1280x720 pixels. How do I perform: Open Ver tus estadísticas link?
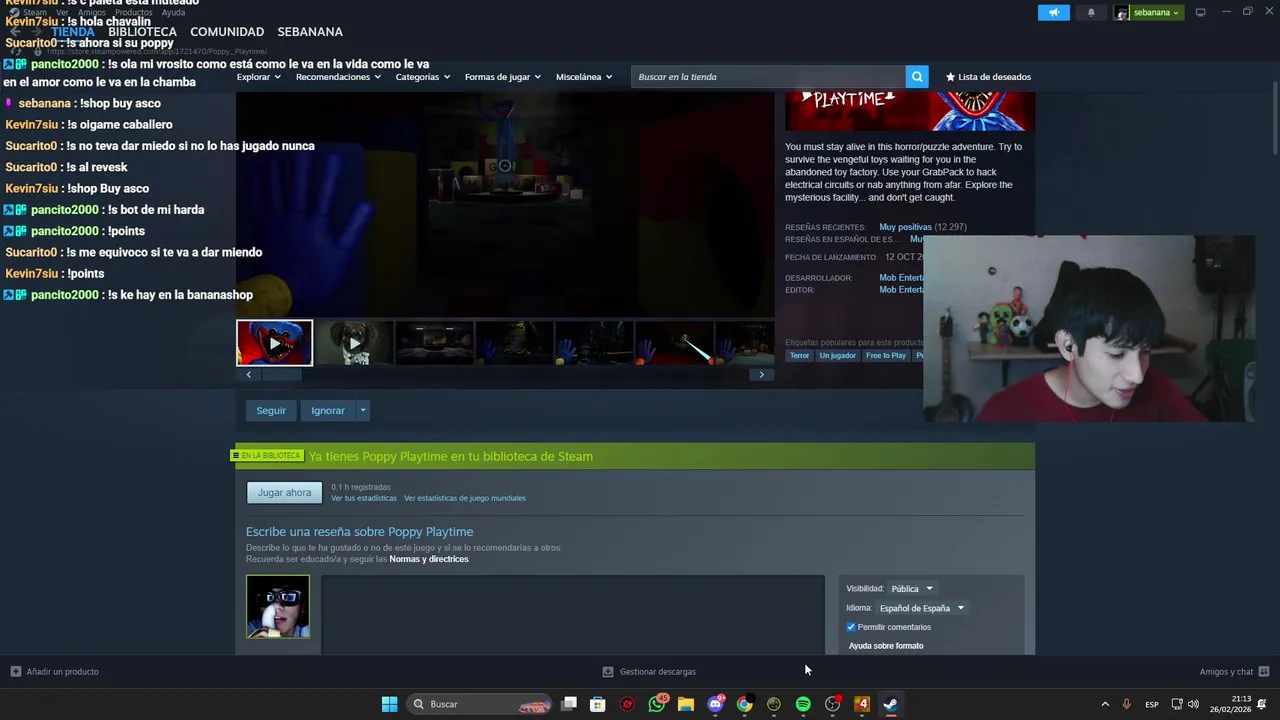tap(364, 498)
